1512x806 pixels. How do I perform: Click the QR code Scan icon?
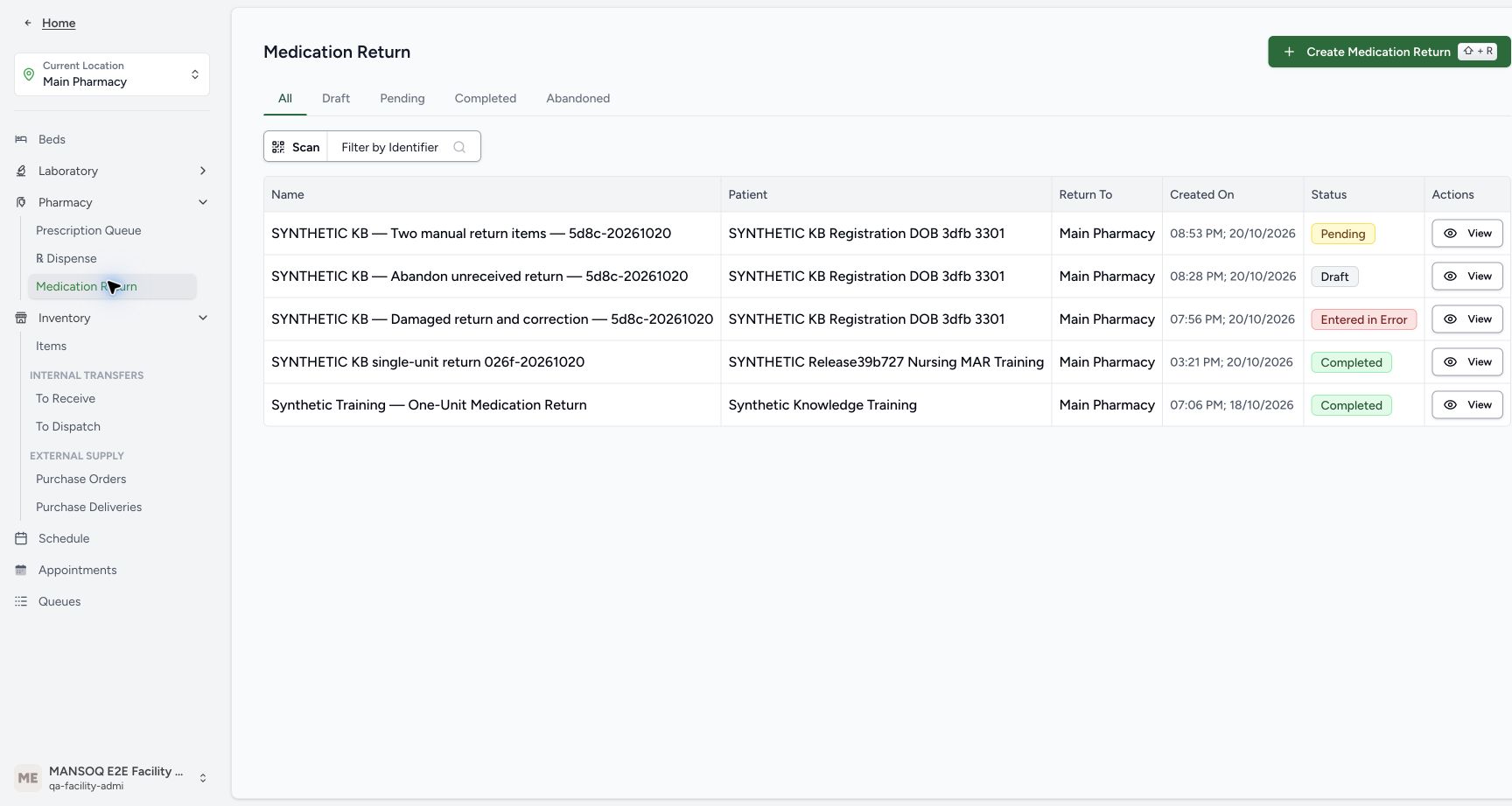click(x=278, y=147)
